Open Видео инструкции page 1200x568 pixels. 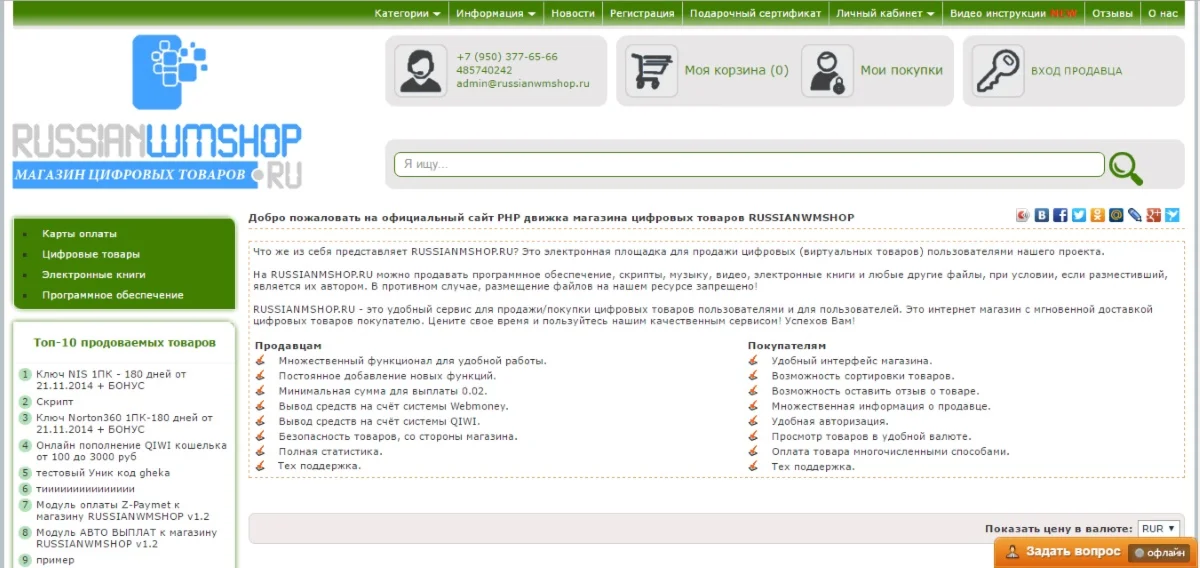point(1013,13)
